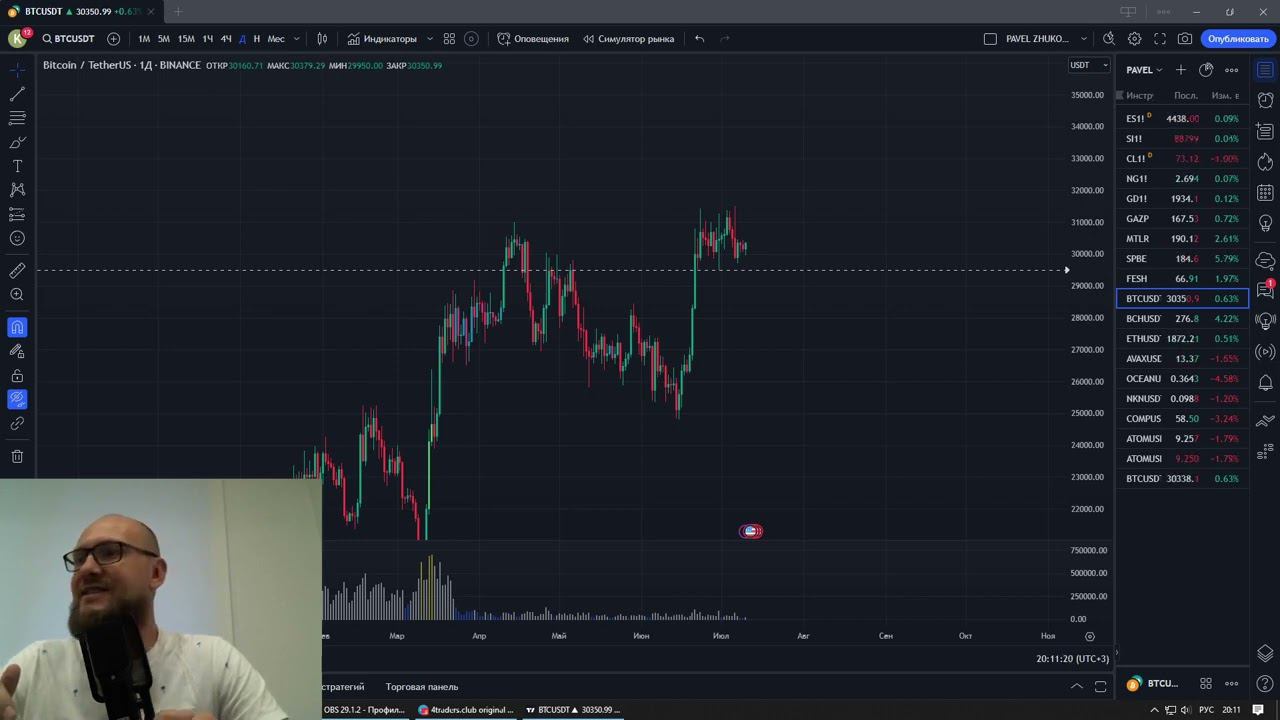Take a chart snapshot with camera icon
Screen dimensions: 1280x720
point(1185,39)
